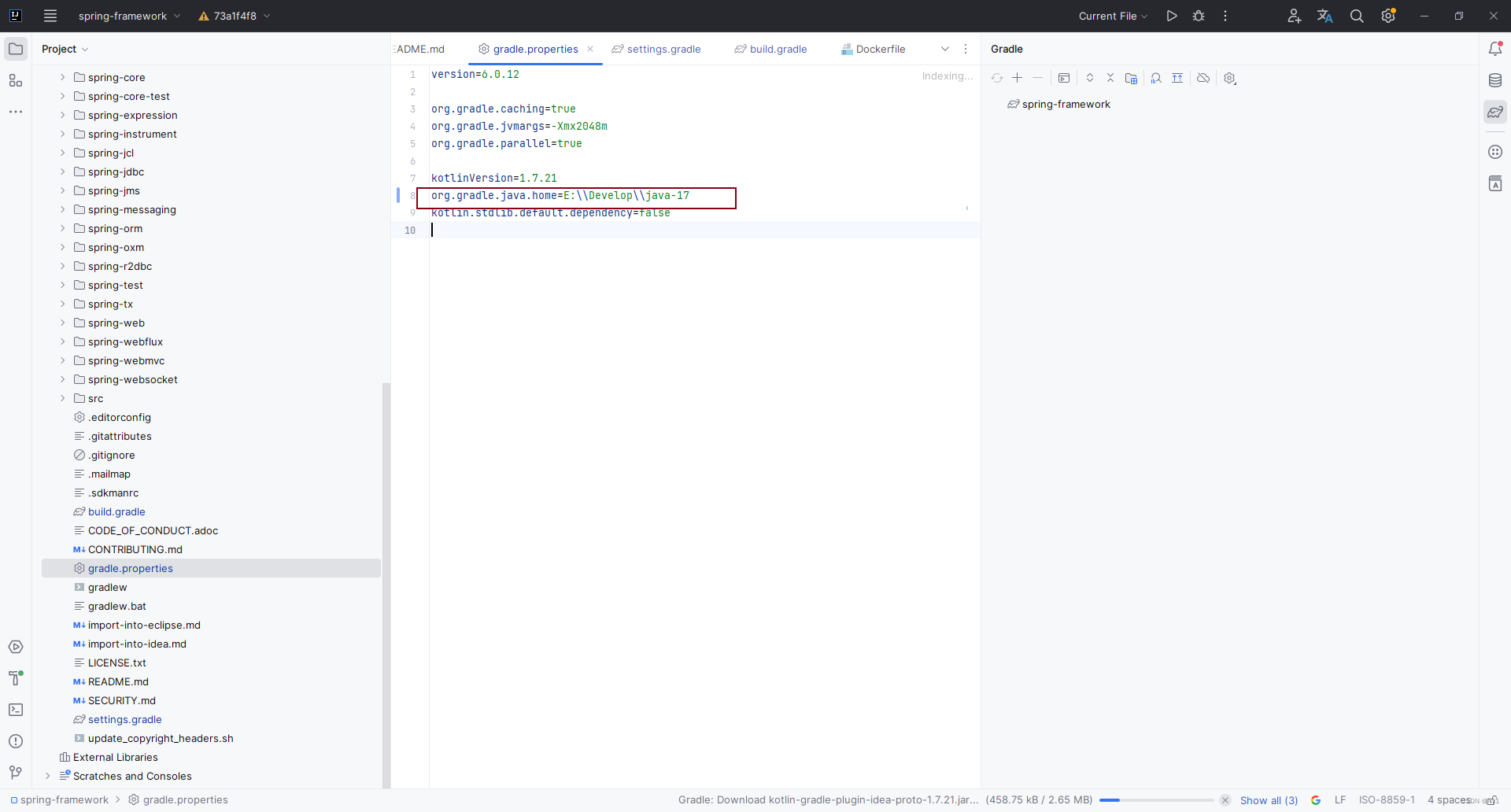Viewport: 1511px width, 812px height.
Task: Open More tool windows ellipsis button
Action: (16, 112)
